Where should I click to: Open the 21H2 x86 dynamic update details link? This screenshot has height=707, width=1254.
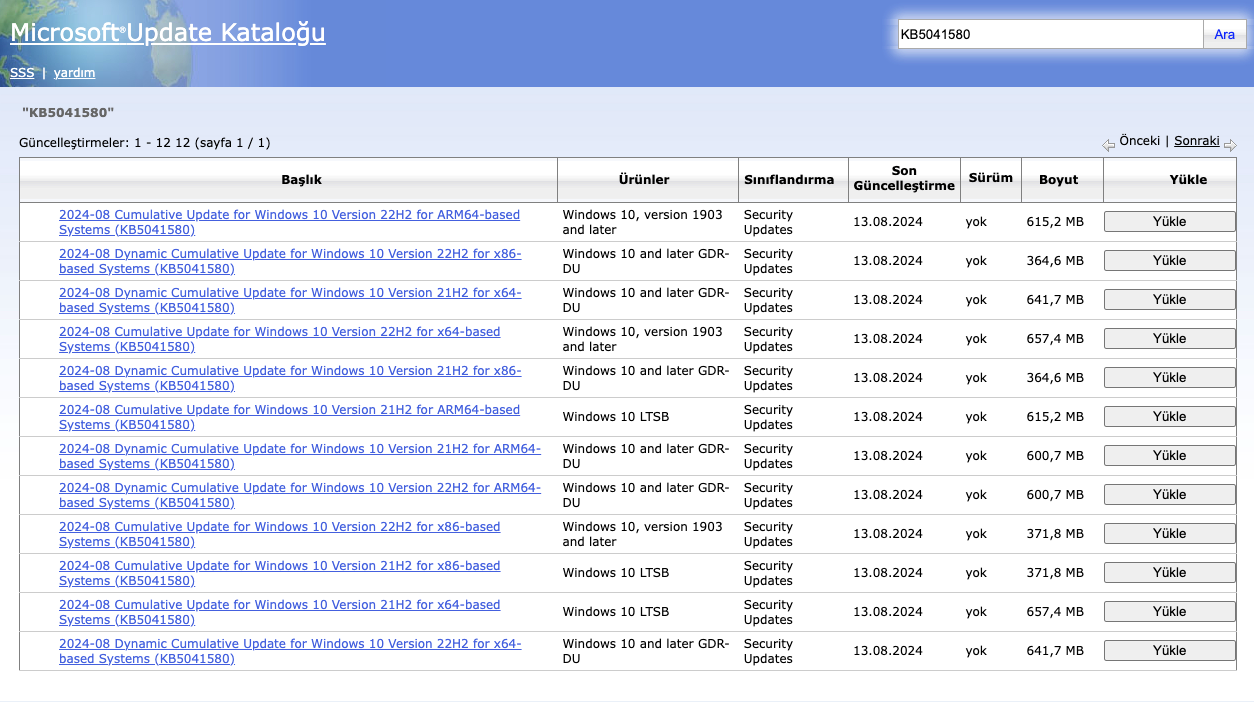(289, 377)
